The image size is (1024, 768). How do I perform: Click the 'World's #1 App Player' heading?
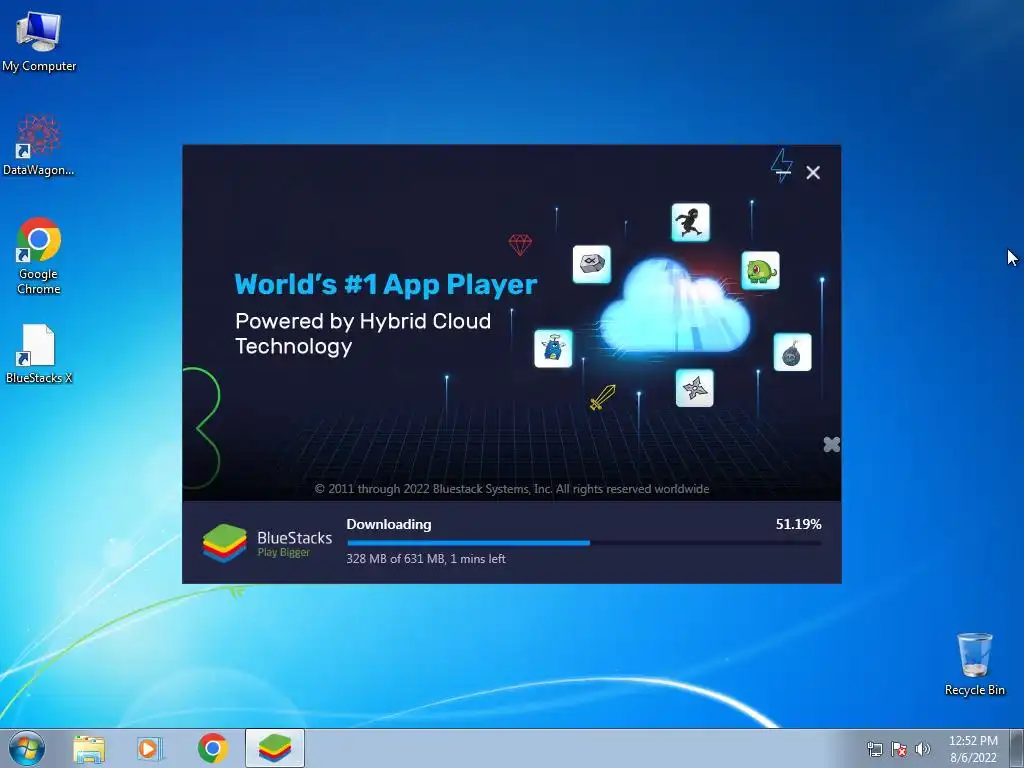(385, 284)
